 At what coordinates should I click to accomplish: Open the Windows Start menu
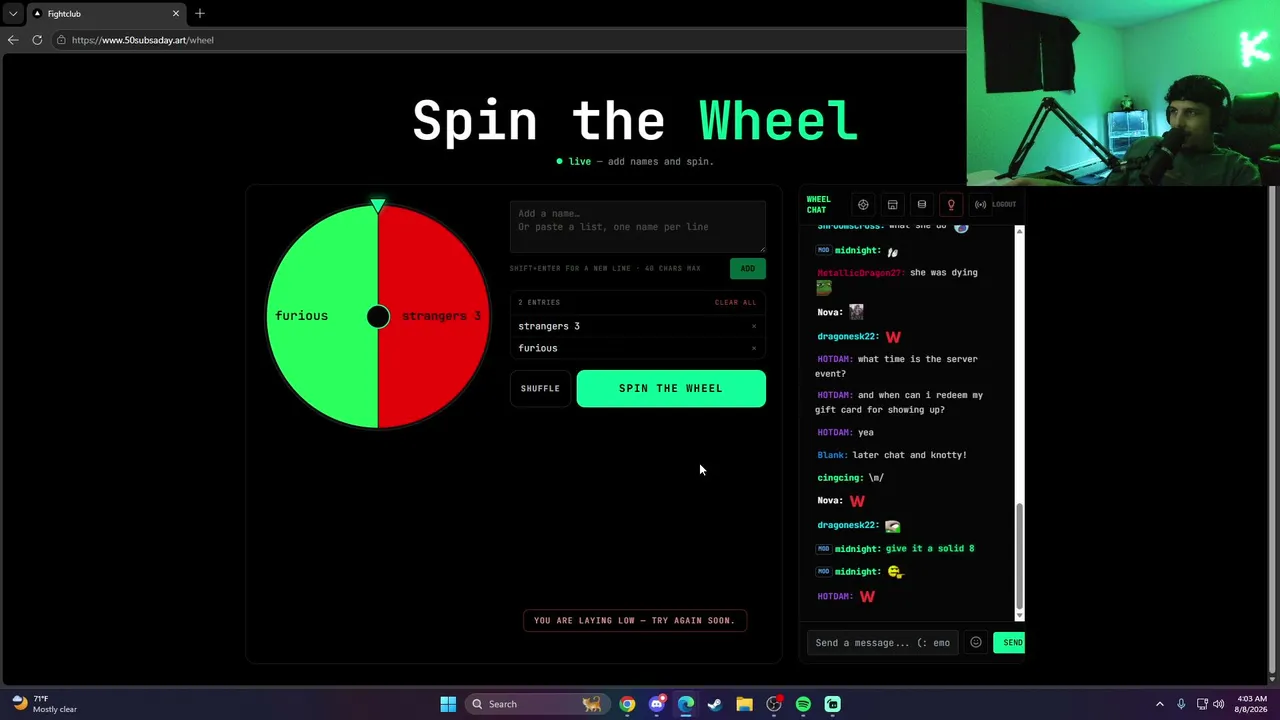coord(448,704)
